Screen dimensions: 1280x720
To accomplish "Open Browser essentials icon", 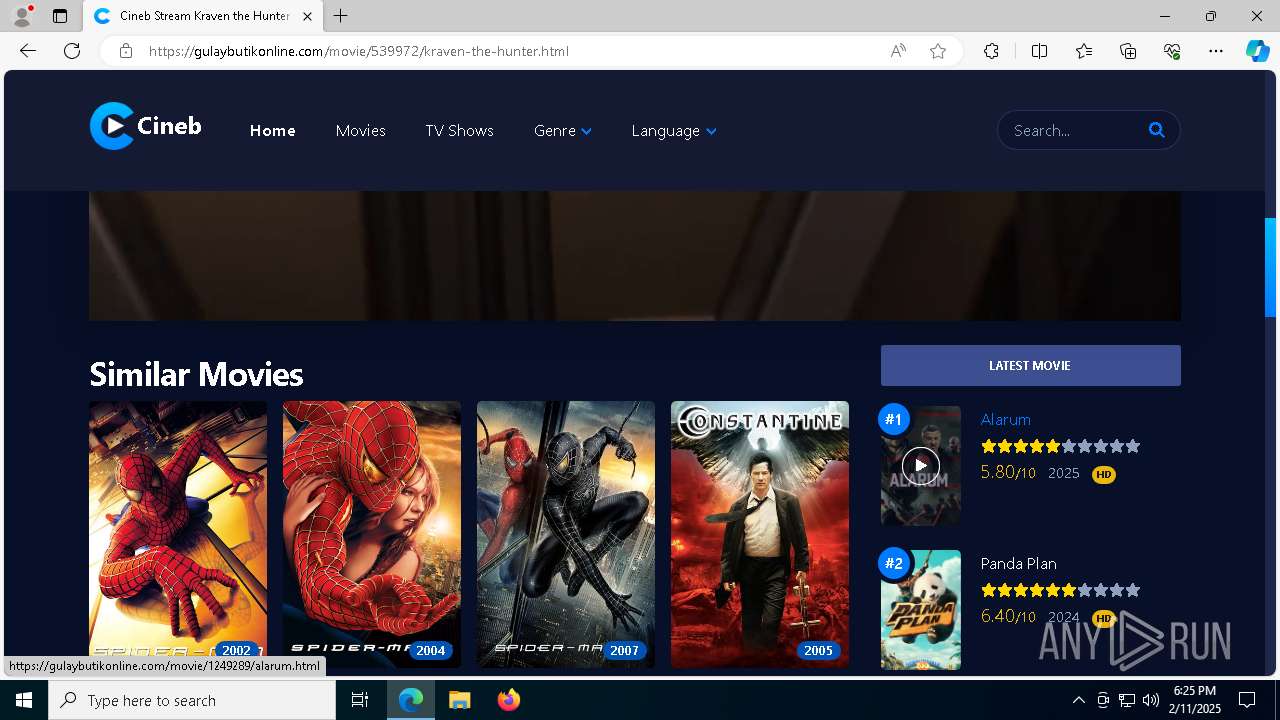I will point(1172,51).
